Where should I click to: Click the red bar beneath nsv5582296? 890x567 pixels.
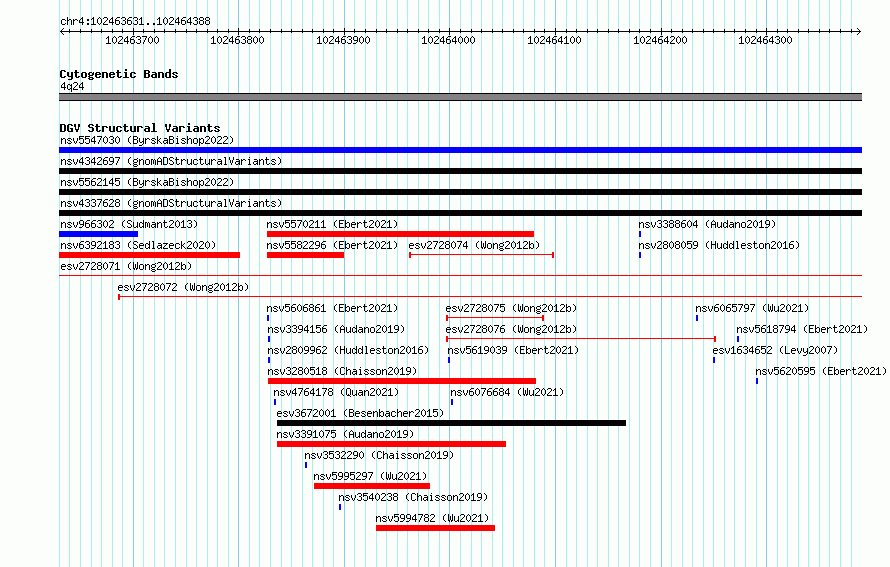305,255
